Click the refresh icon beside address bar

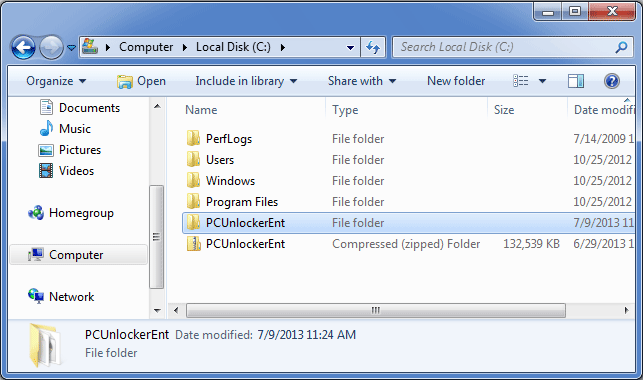tap(373, 47)
